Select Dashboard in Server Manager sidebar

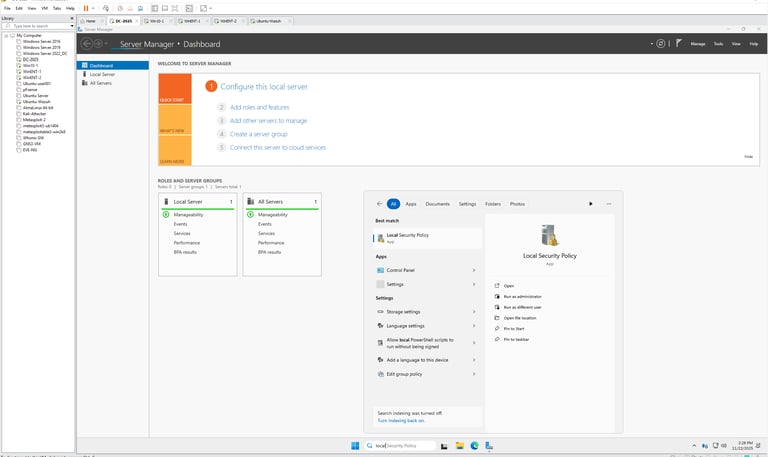113,65
